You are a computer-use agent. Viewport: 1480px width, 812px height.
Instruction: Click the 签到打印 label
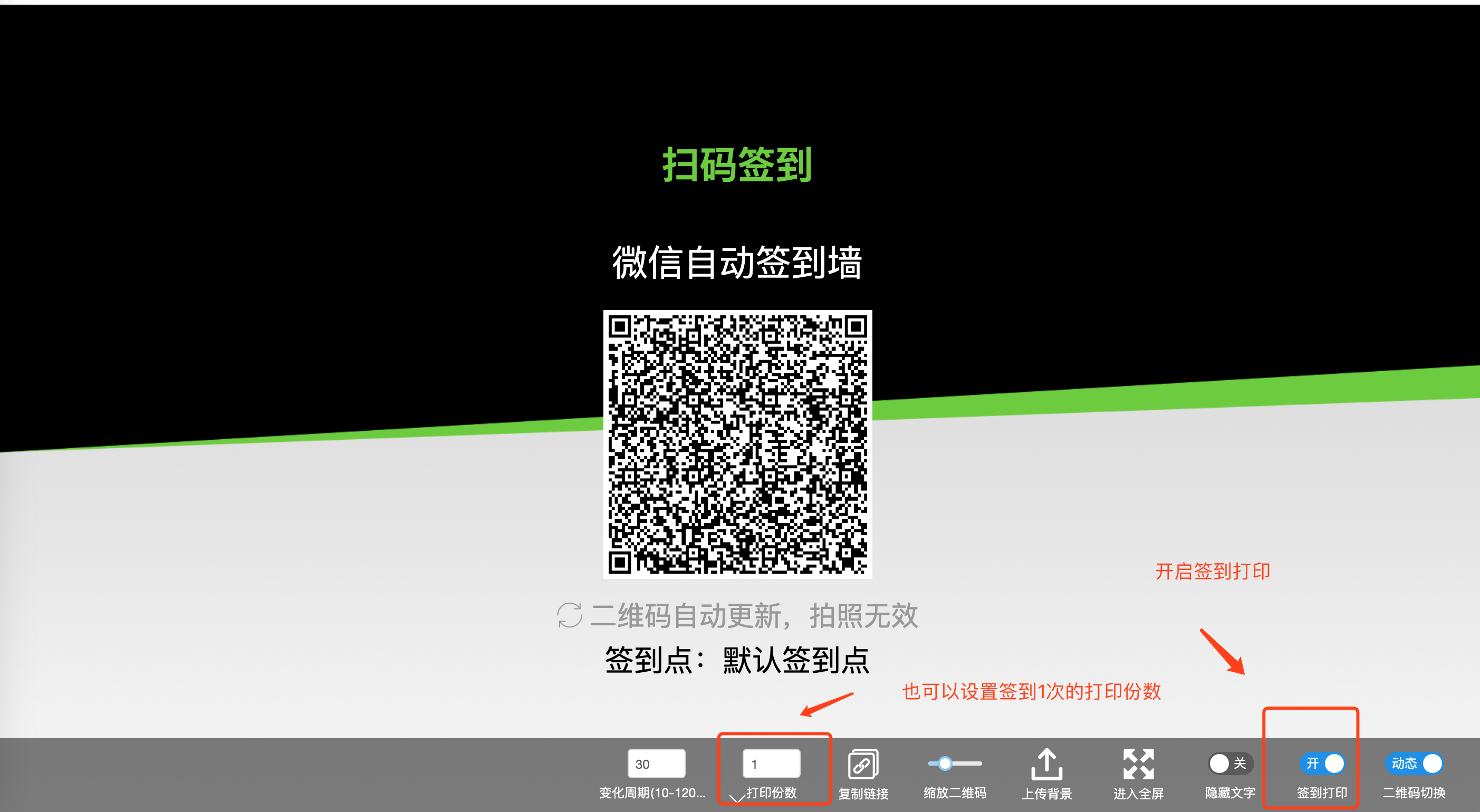pyautogui.click(x=1322, y=793)
